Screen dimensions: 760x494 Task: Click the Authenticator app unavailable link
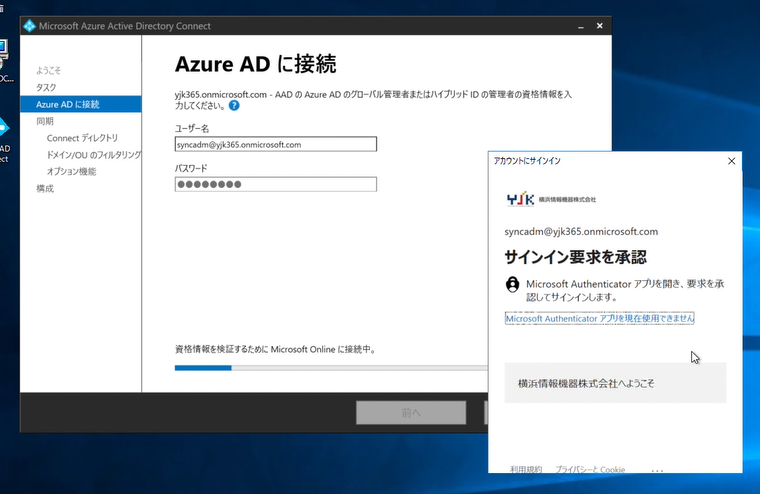pyautogui.click(x=600, y=319)
